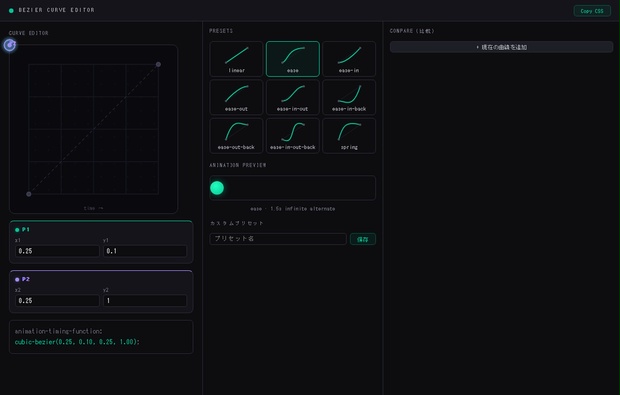Screen dimensions: 620x395
Task: Click the curve end point handle at top right
Action: [158, 64]
